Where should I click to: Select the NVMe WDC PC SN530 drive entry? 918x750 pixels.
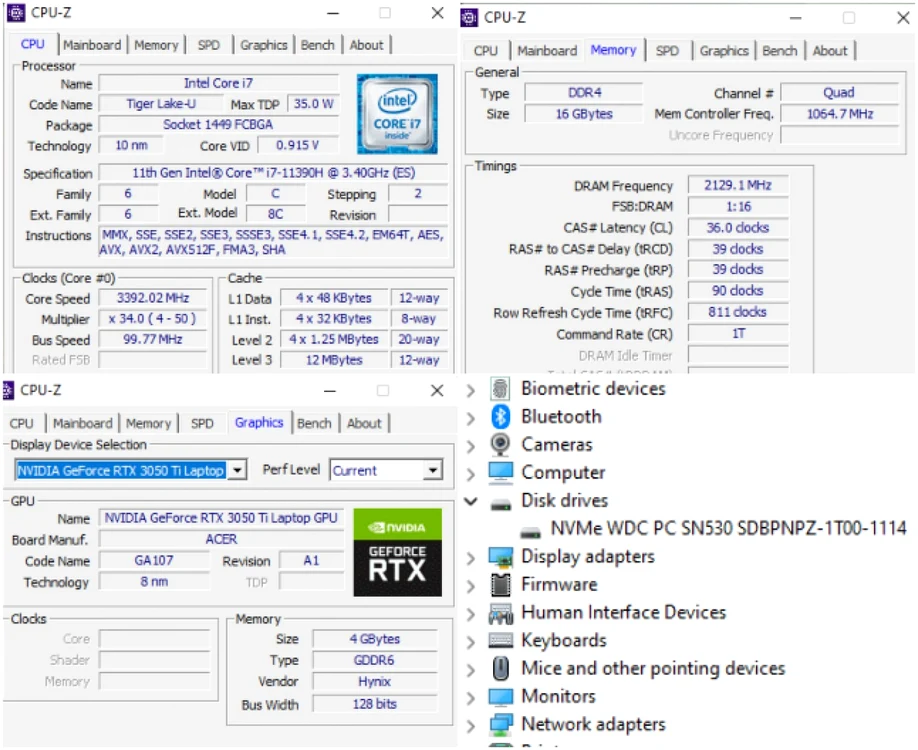[x=728, y=529]
